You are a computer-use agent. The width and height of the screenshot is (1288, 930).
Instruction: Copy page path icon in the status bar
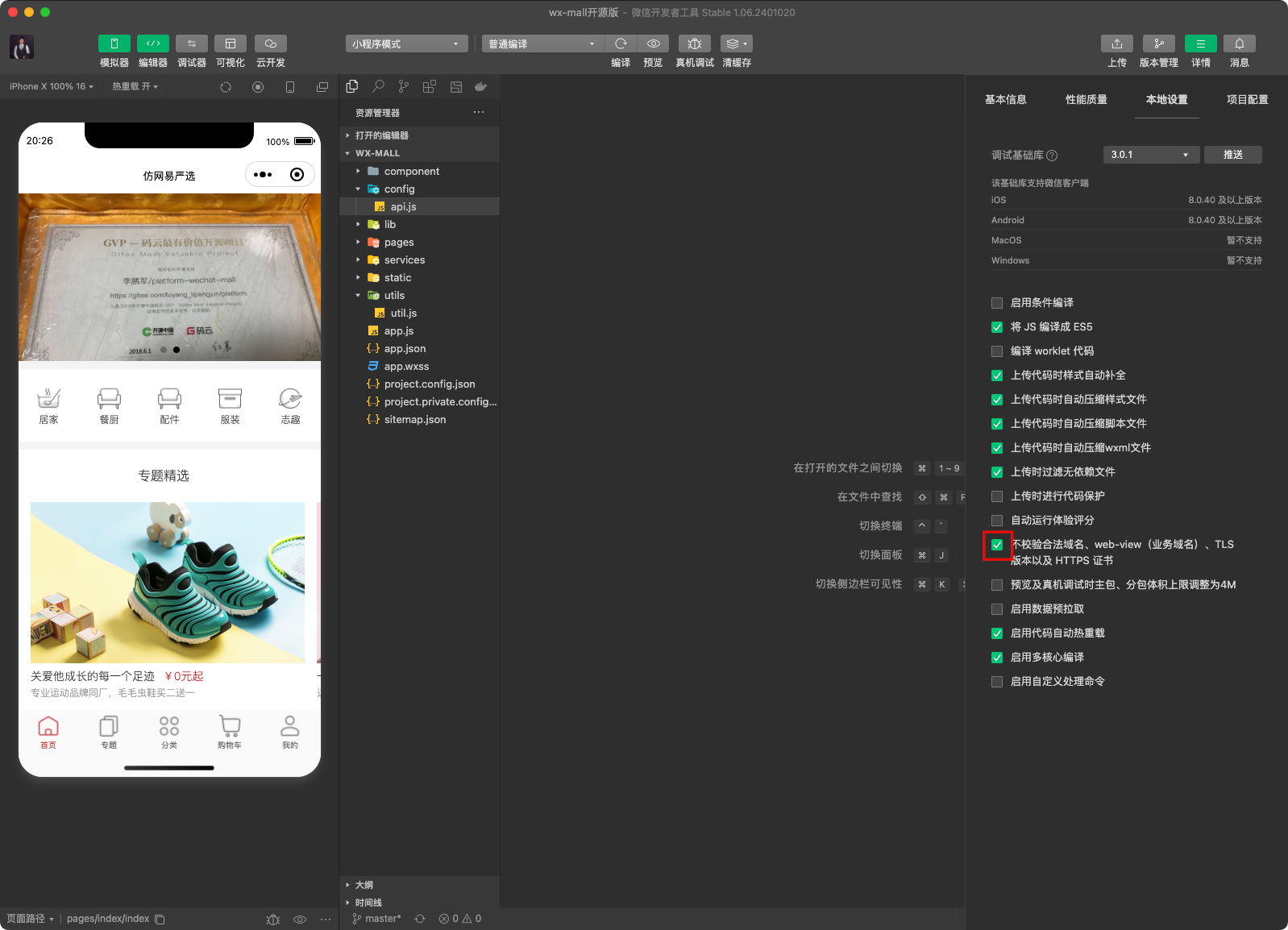tap(160, 920)
